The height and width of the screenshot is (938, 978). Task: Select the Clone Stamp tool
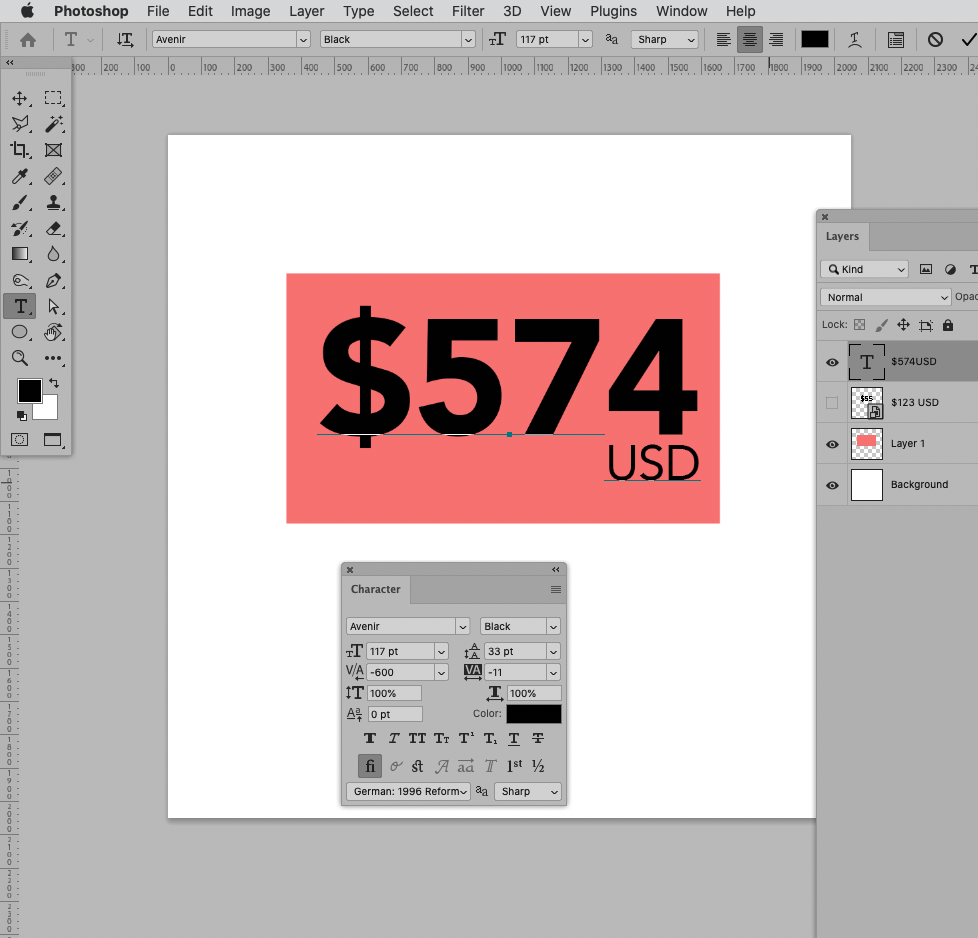coord(53,203)
